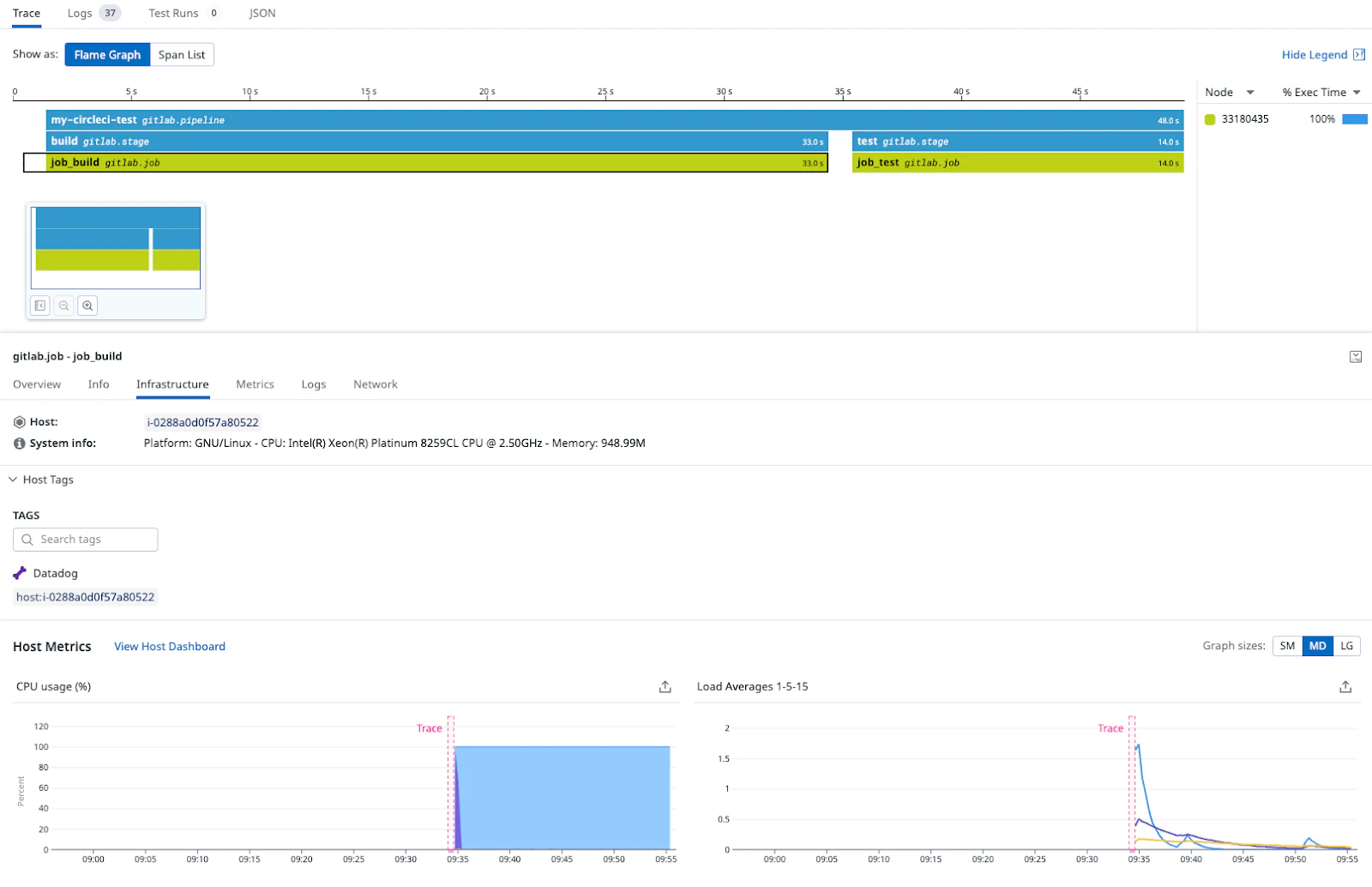Screen dimensions: 1372x887
Task: Open the Logs tab with 37 entries
Action: point(94,14)
